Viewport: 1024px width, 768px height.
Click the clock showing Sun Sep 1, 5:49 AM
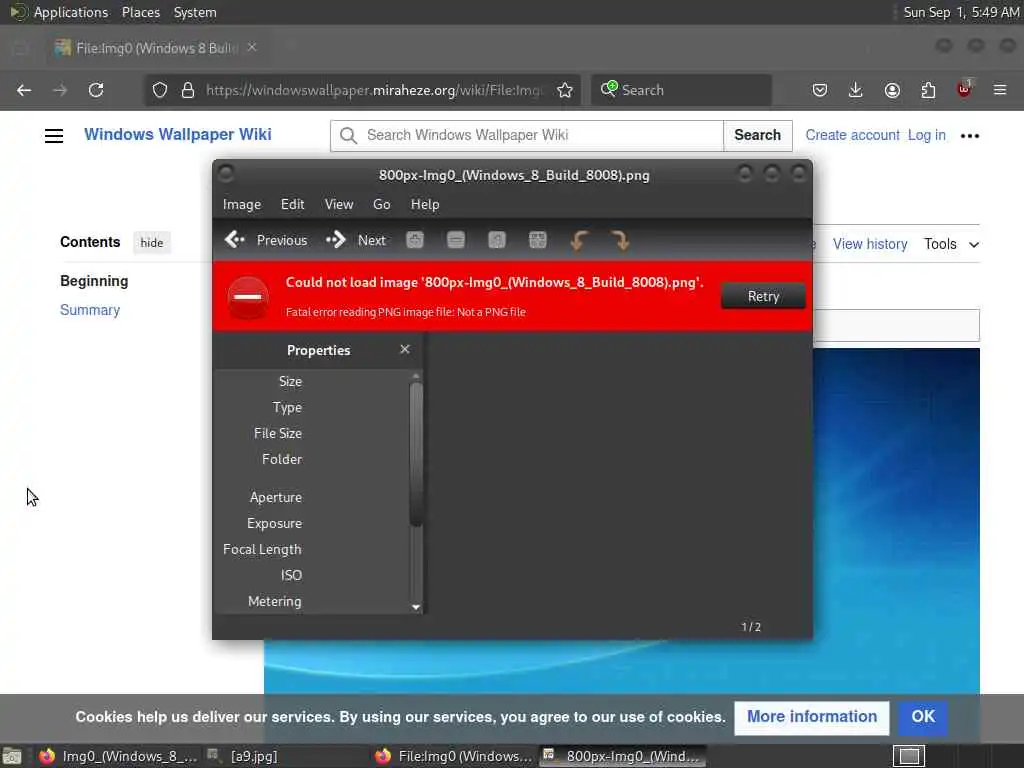961,12
